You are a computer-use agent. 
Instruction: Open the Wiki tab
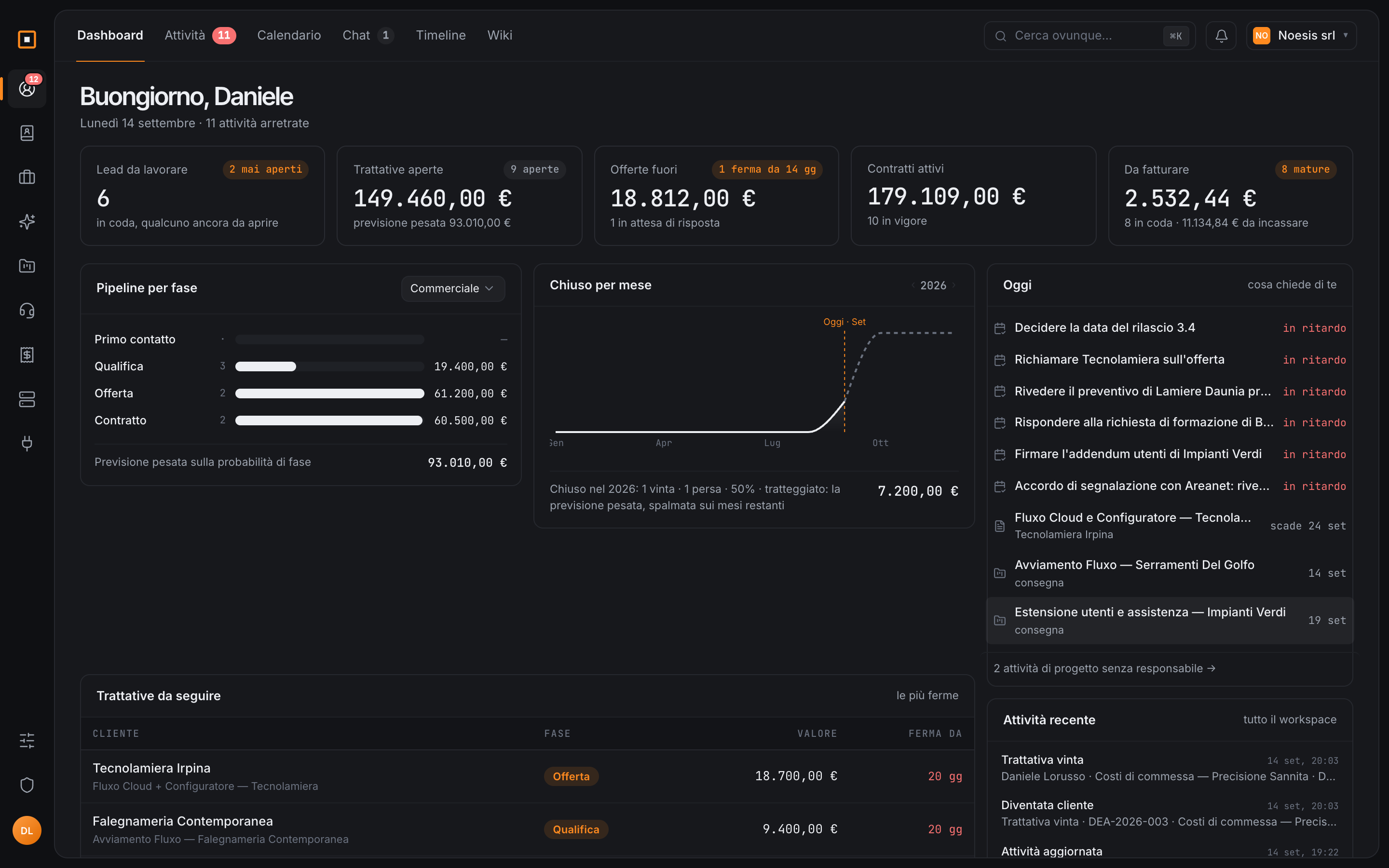tap(499, 36)
